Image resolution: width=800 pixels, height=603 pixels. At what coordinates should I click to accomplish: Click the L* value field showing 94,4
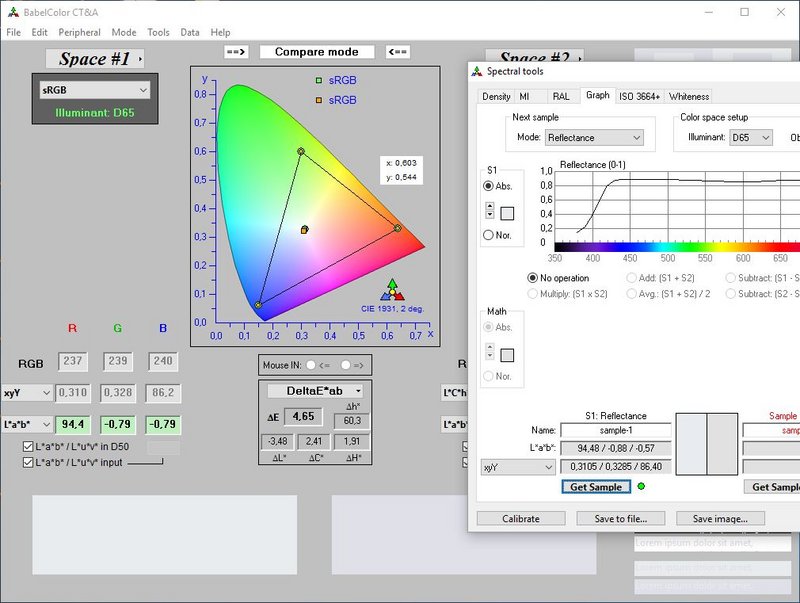[x=73, y=424]
